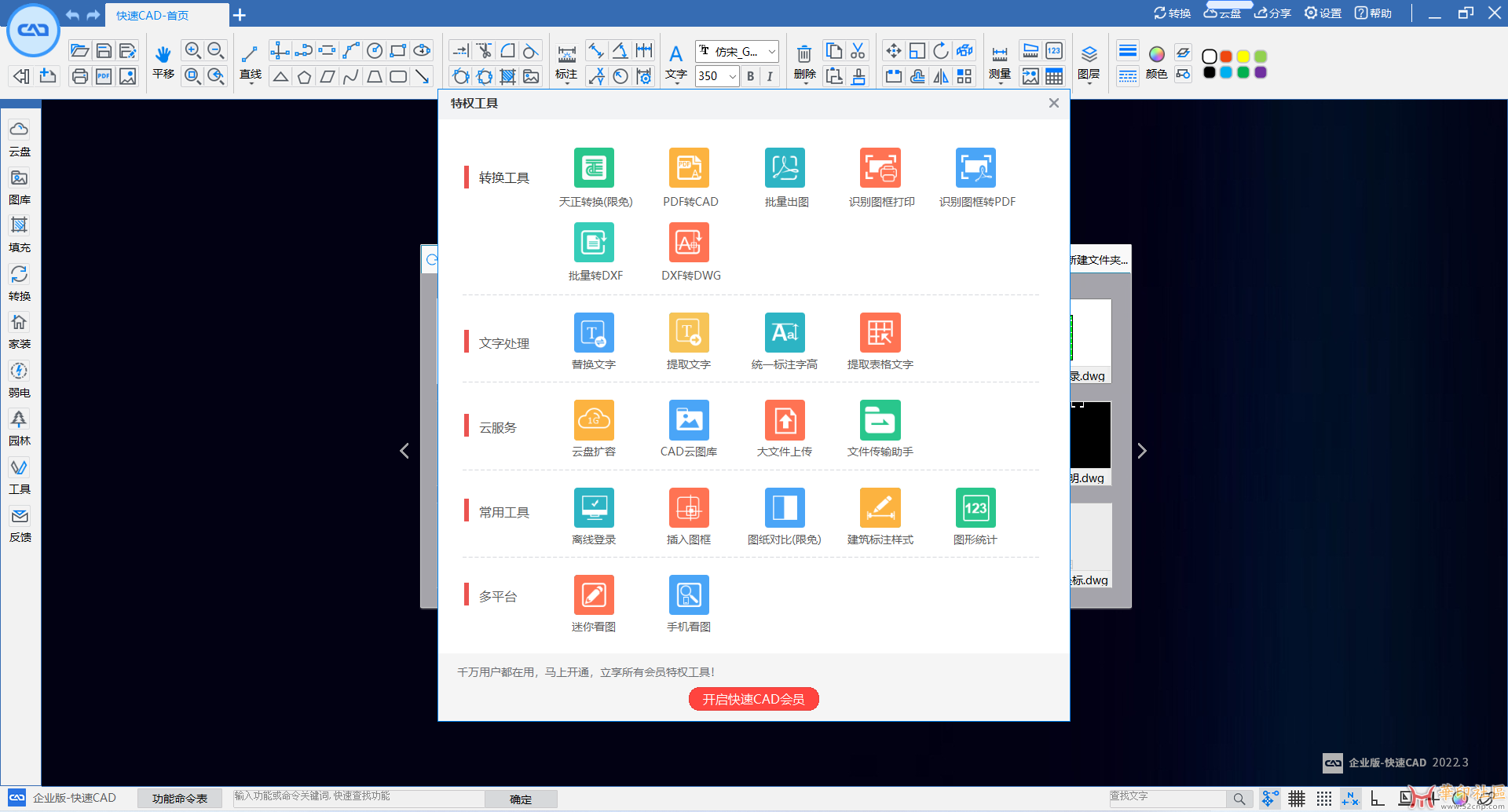Launch the 迷你看图 mini viewer
1508x812 pixels.
(x=595, y=604)
